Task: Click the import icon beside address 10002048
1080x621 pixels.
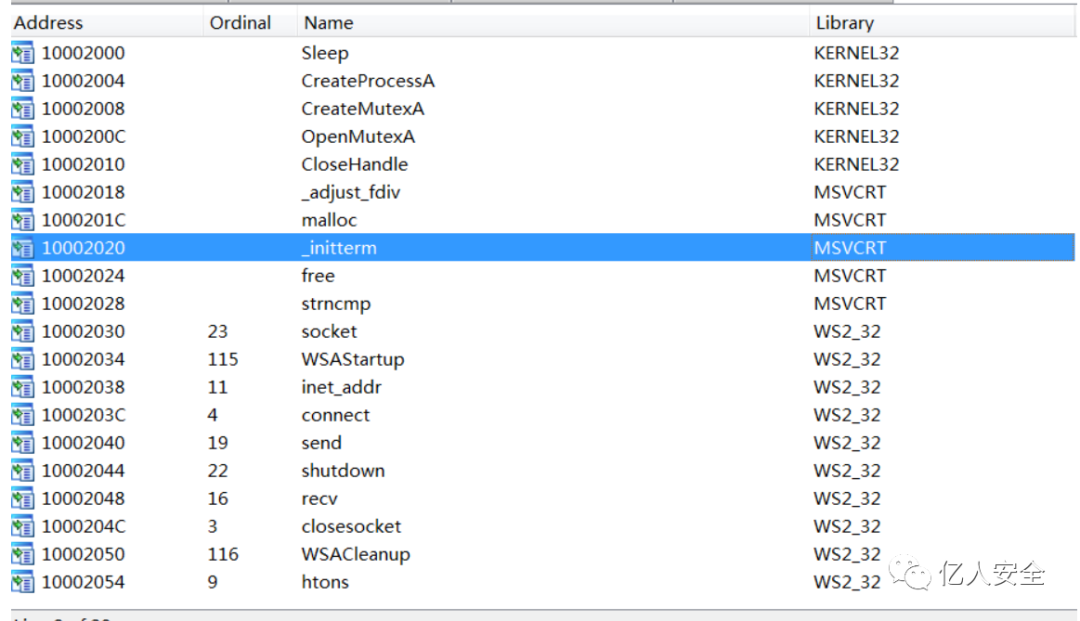Action: [22, 498]
